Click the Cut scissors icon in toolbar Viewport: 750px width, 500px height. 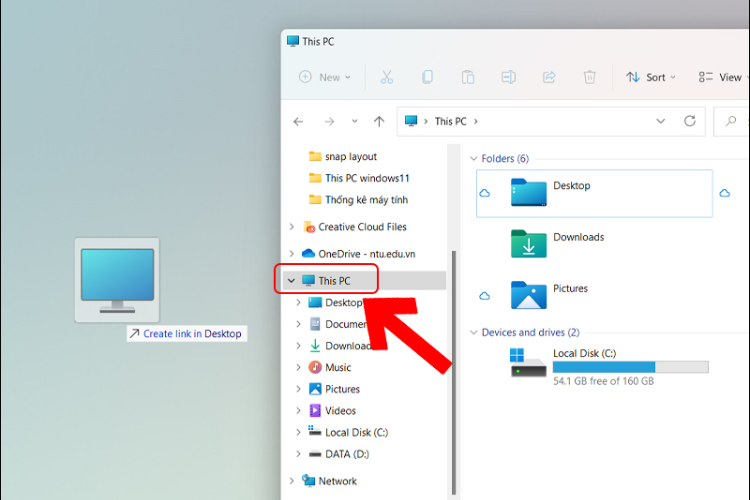[386, 77]
